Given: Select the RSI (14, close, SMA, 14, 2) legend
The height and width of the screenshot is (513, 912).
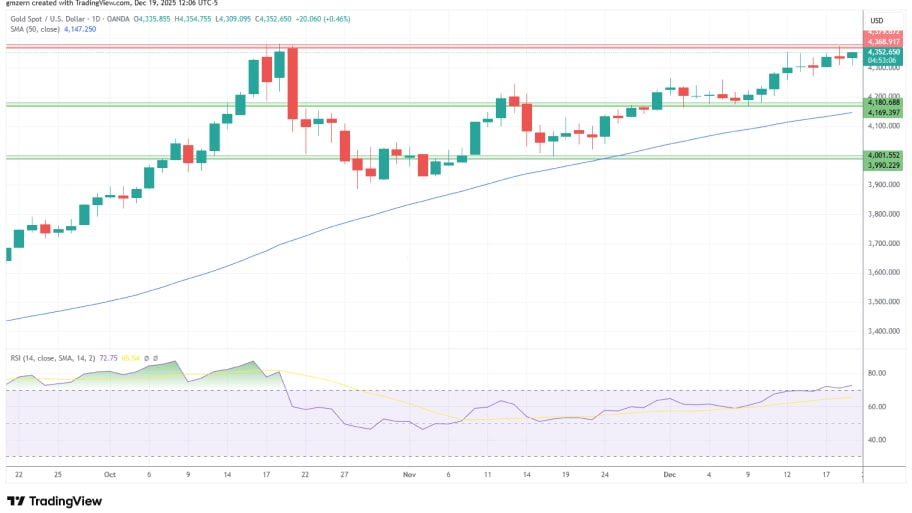Looking at the screenshot, I should pyautogui.click(x=58, y=355).
